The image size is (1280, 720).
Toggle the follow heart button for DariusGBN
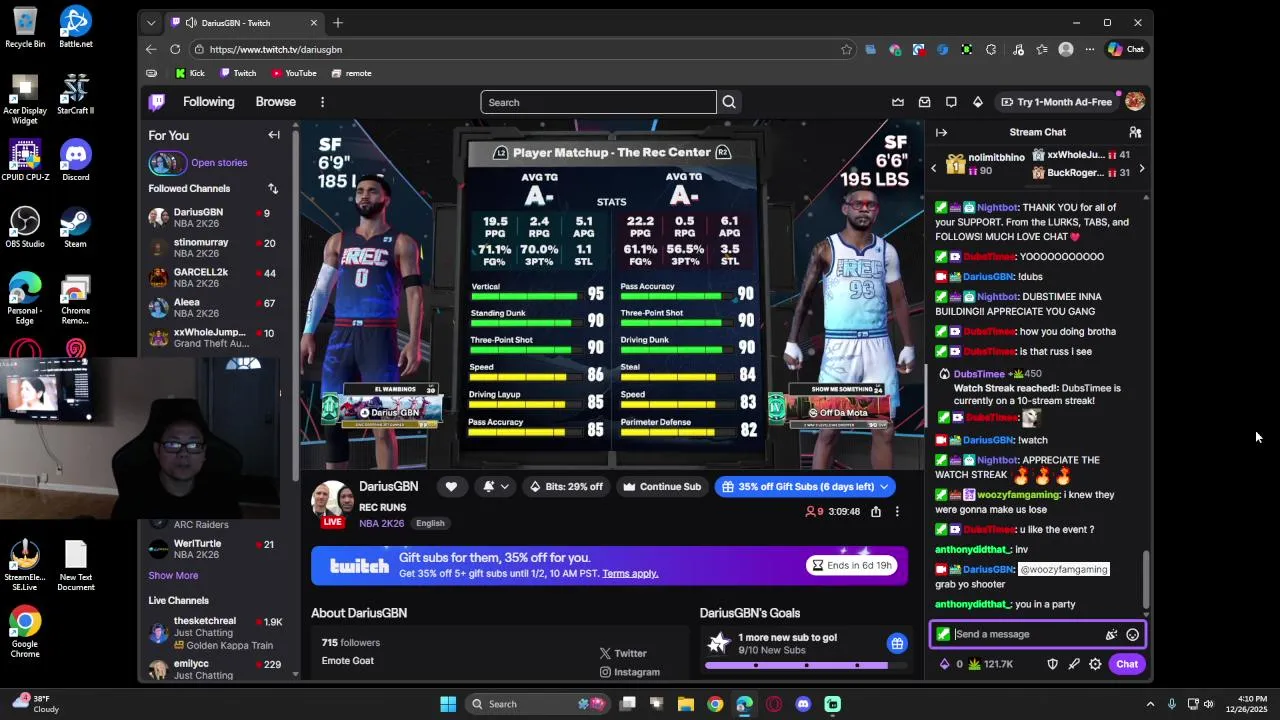coord(451,487)
